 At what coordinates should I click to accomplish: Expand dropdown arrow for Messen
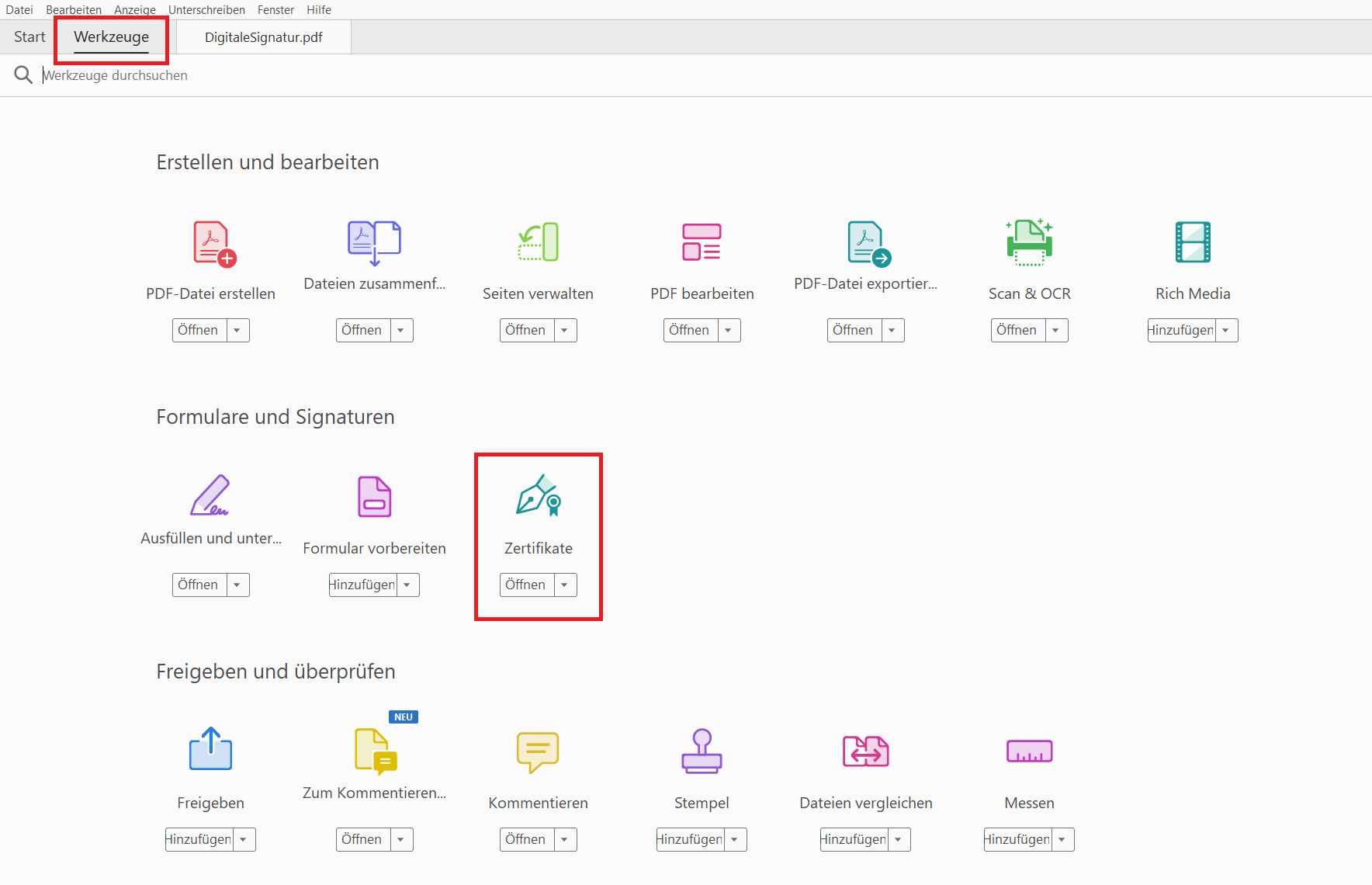click(x=1062, y=839)
